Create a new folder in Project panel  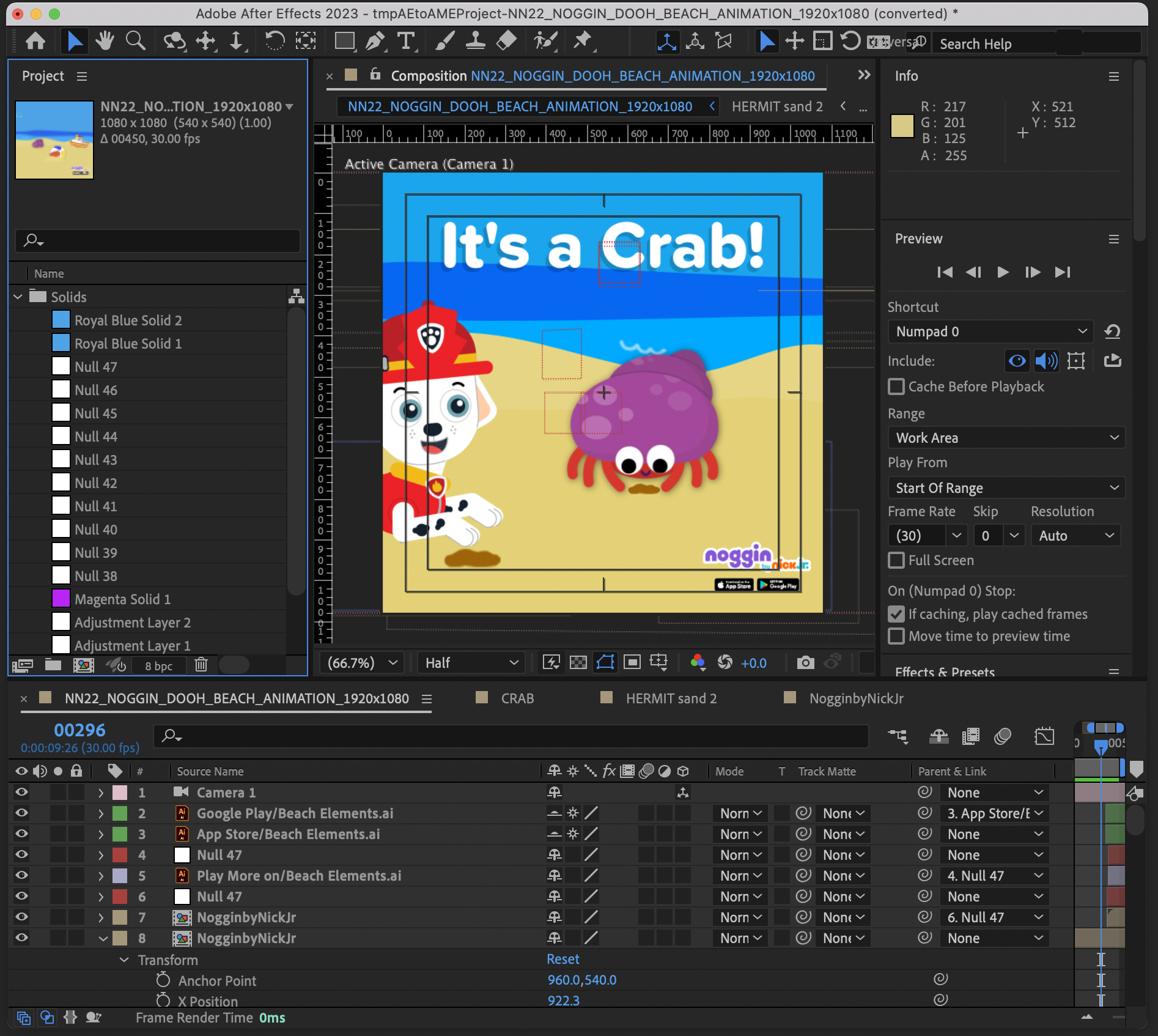tap(53, 665)
